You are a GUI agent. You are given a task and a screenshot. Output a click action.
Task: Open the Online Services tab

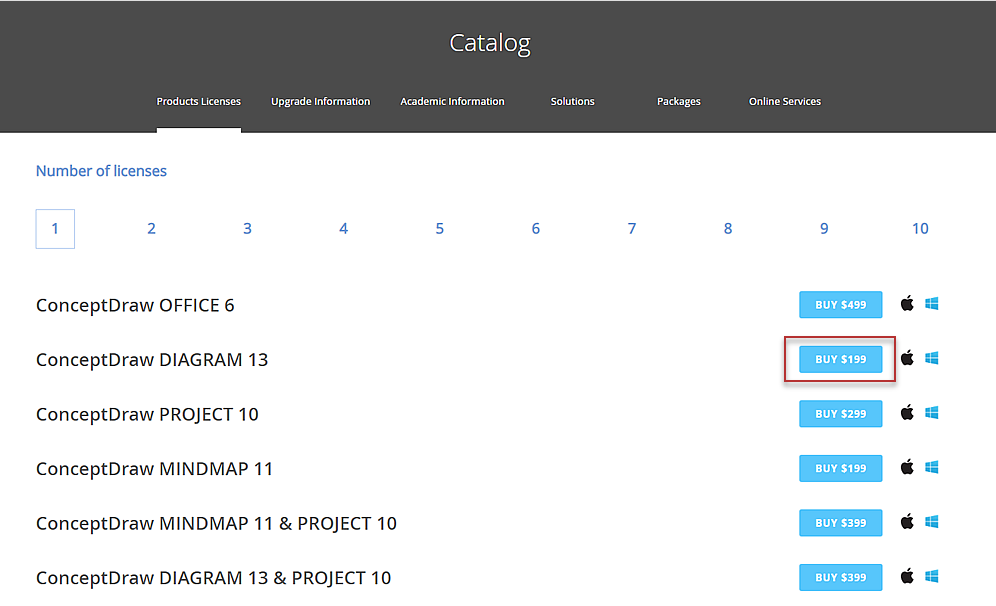785,102
